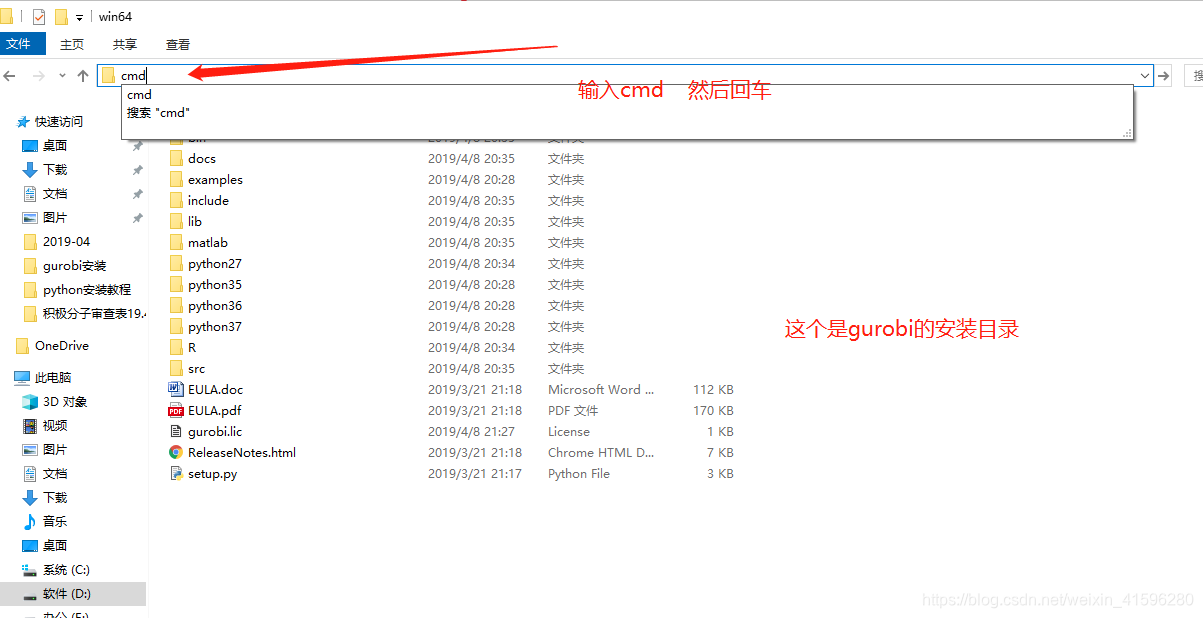Open 桌面 under quick access
The width and height of the screenshot is (1203, 618).
click(x=55, y=146)
